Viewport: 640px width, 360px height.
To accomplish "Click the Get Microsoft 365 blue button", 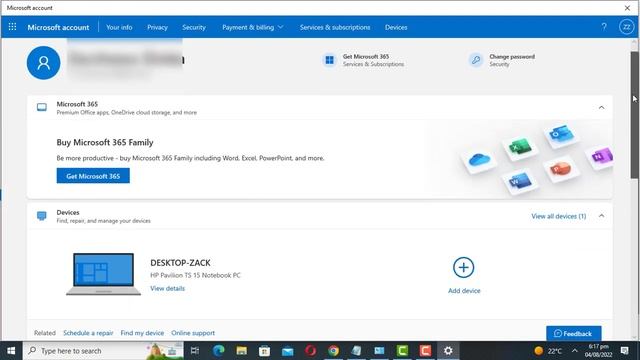I will click(x=93, y=176).
